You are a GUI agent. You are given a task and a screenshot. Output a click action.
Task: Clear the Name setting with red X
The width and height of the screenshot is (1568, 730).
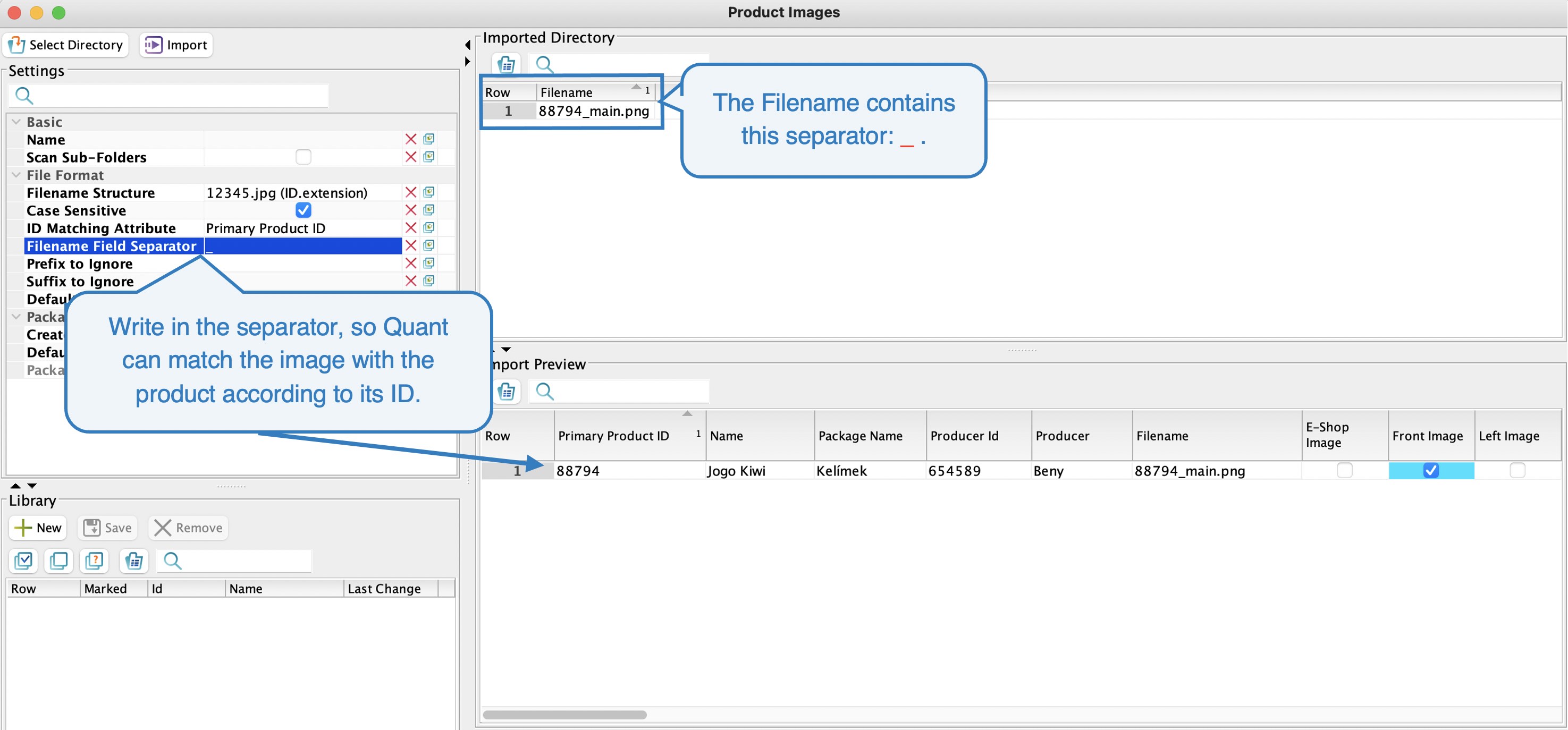tap(411, 140)
